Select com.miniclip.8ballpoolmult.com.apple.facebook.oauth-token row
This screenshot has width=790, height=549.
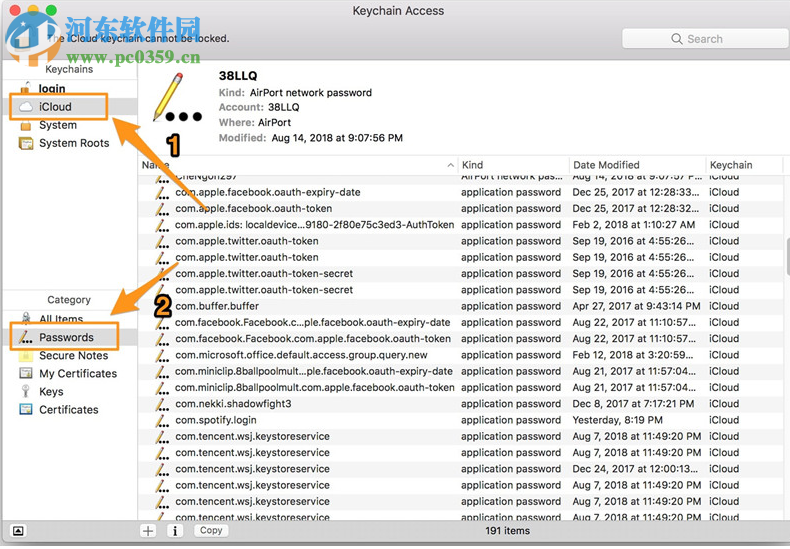pos(460,387)
